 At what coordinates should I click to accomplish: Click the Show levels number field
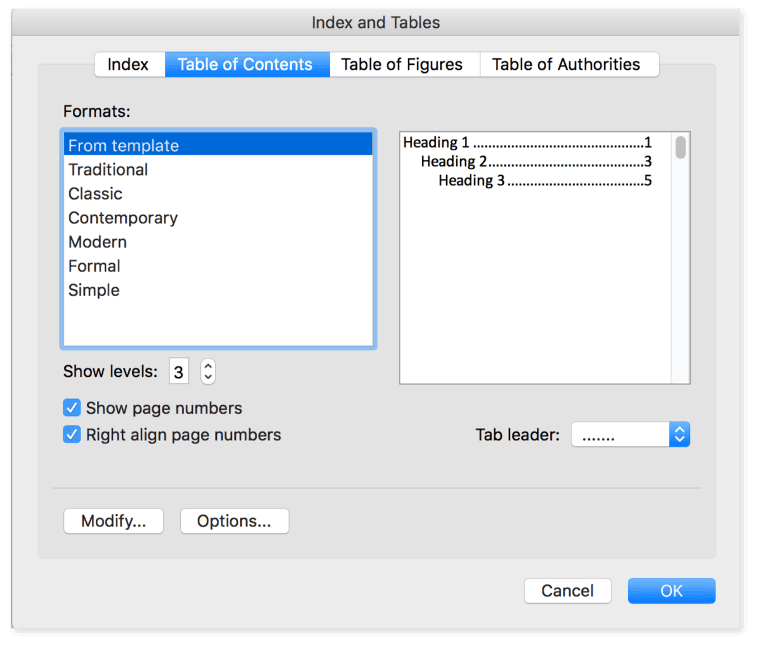(178, 372)
